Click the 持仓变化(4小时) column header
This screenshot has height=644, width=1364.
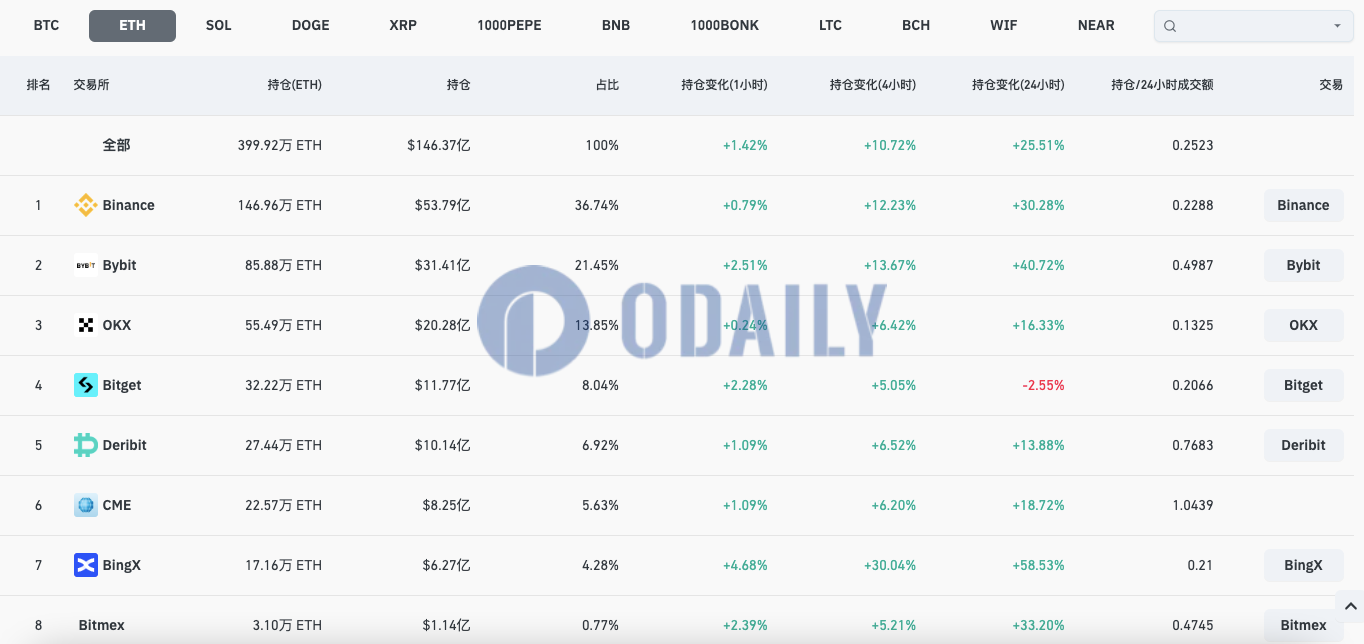pos(873,85)
